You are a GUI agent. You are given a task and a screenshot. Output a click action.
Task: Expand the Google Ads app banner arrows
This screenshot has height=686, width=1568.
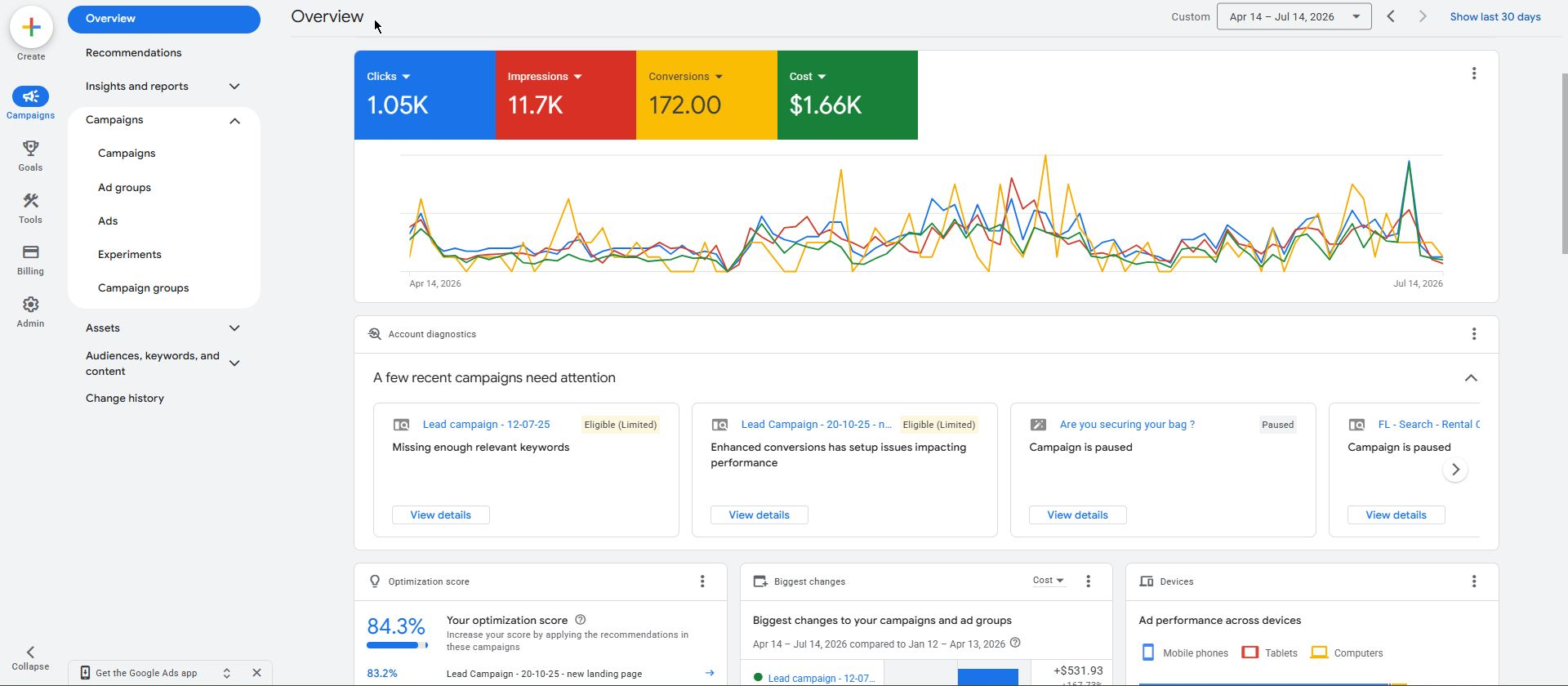[226, 673]
